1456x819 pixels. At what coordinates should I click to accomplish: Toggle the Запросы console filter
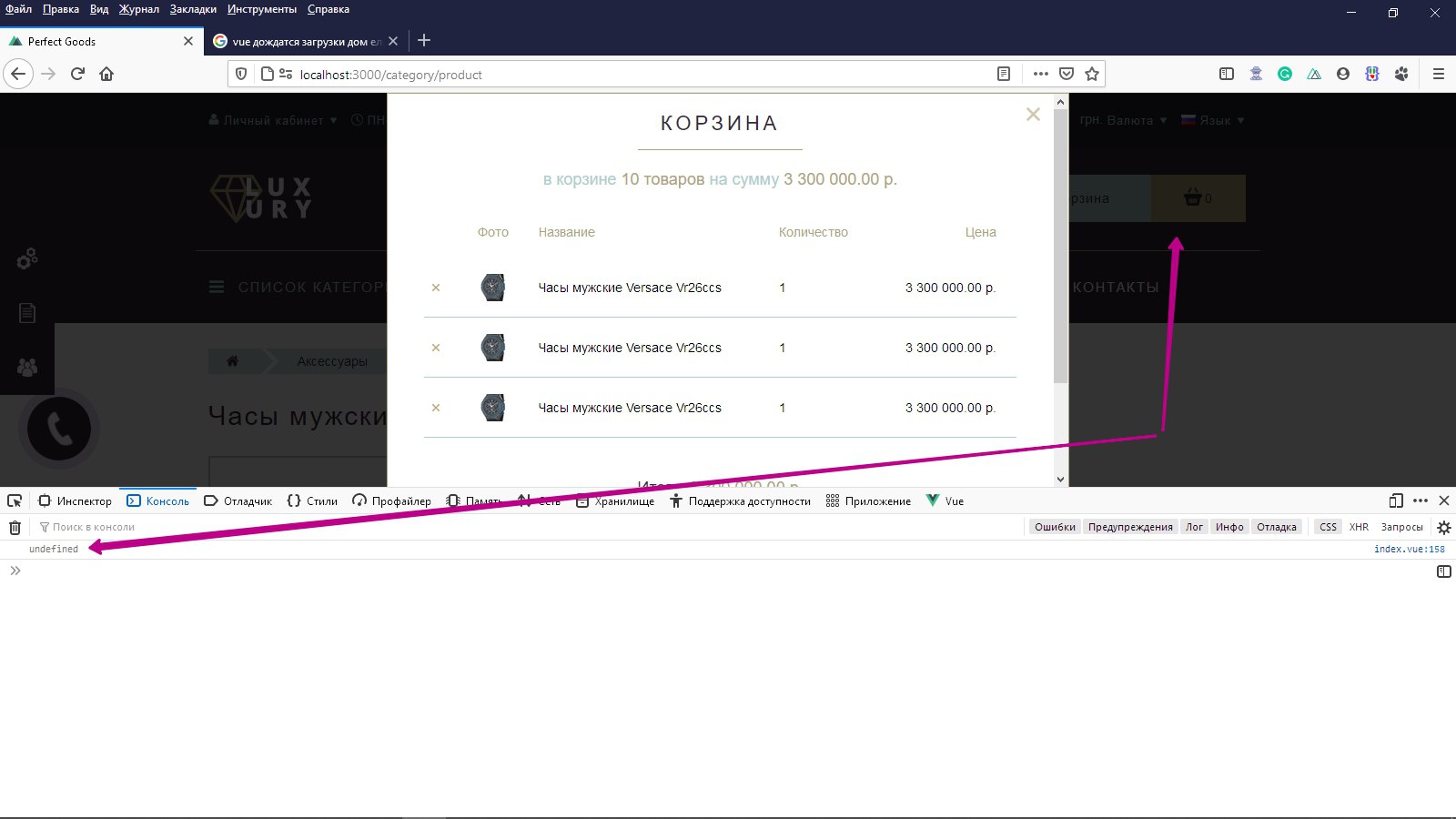pos(1401,527)
